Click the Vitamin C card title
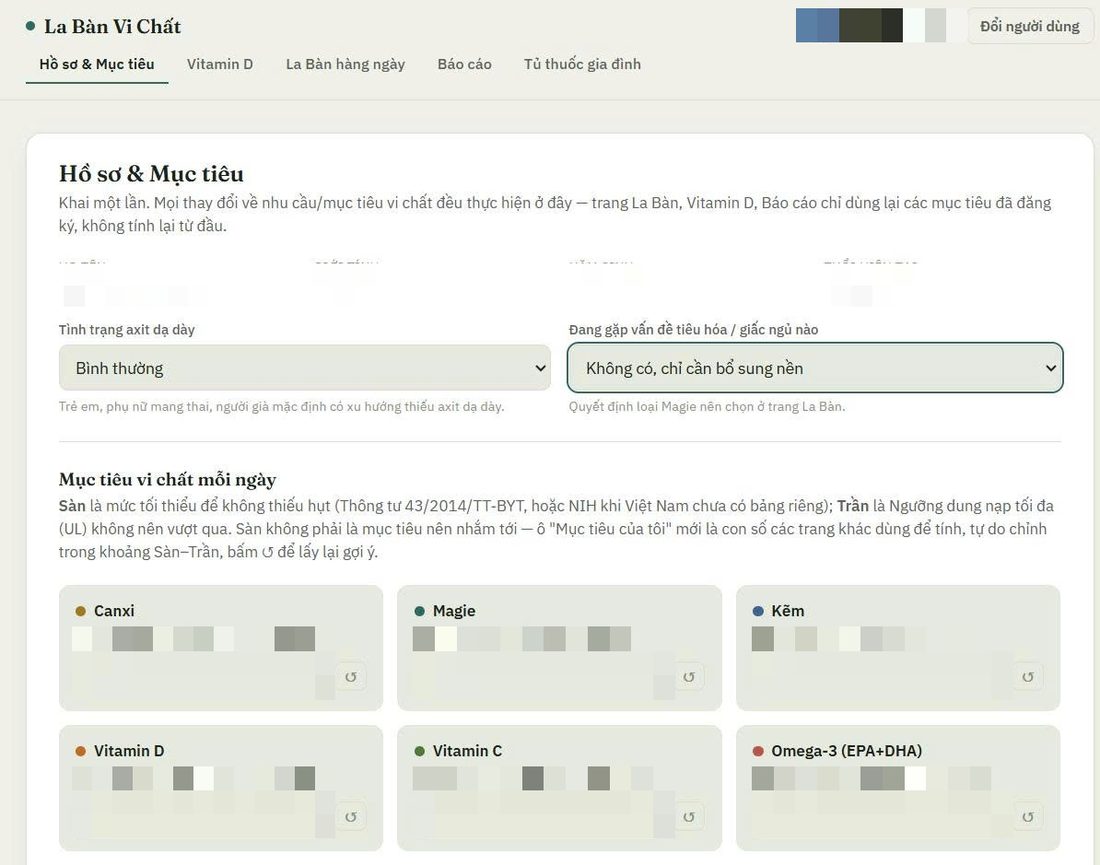 coord(467,751)
